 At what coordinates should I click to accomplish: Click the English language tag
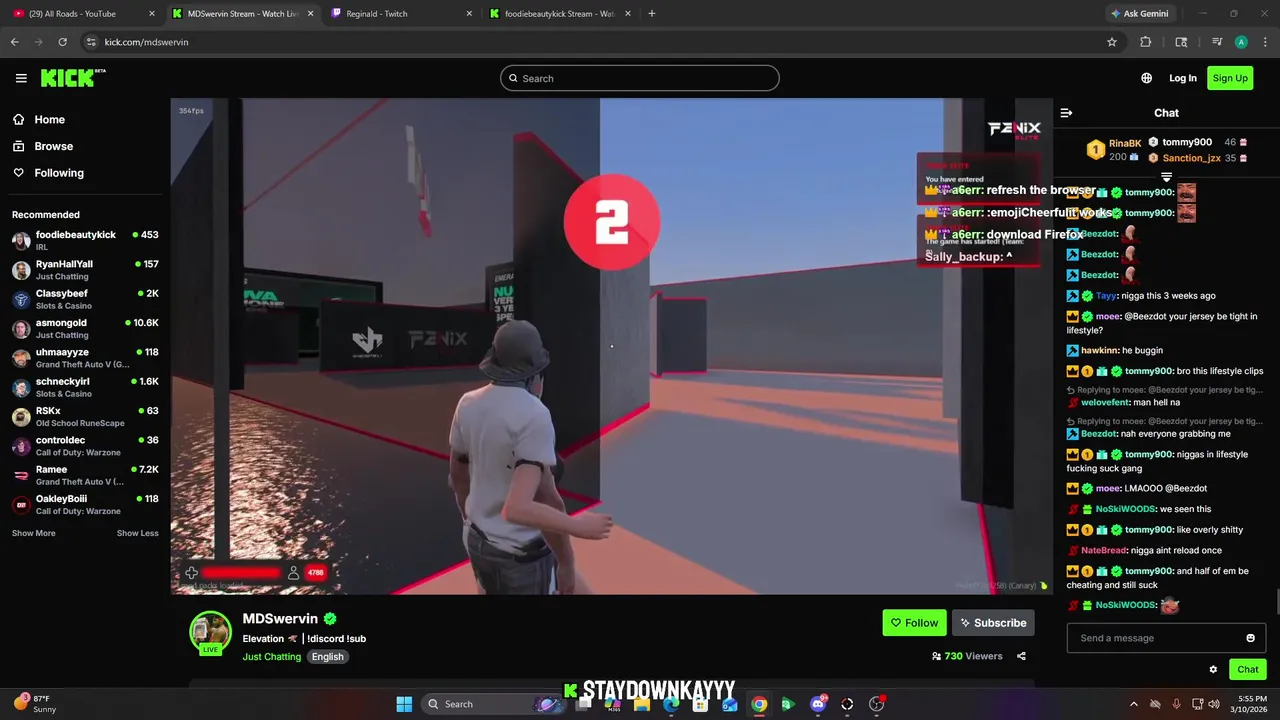point(327,657)
